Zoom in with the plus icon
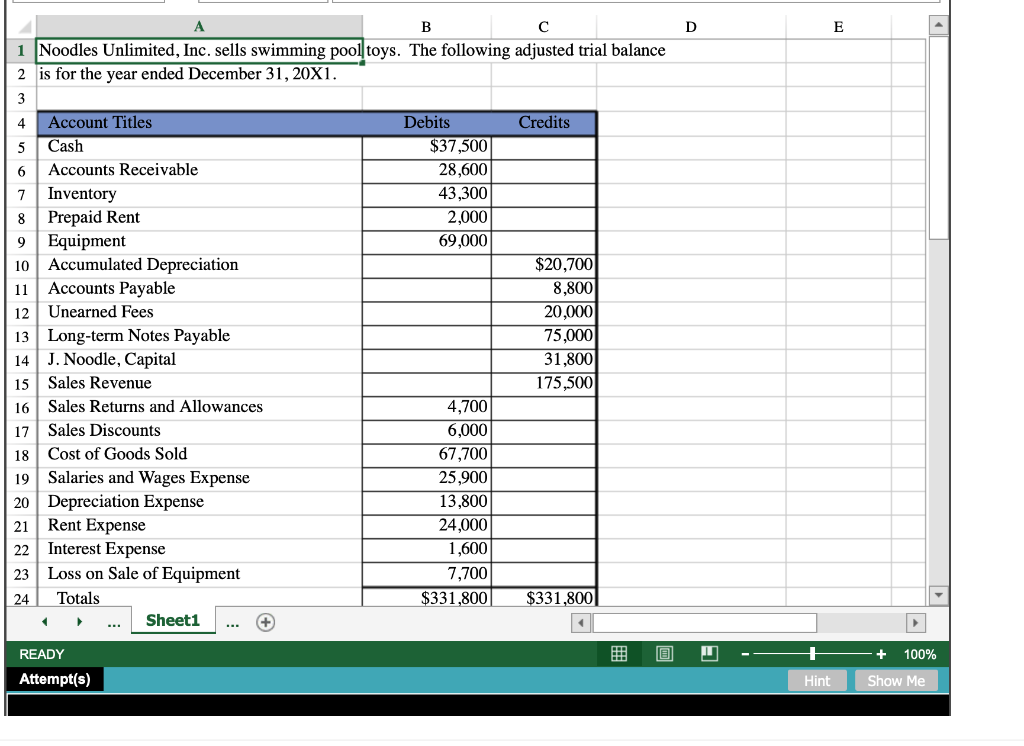The width and height of the screenshot is (1024, 746). point(880,654)
